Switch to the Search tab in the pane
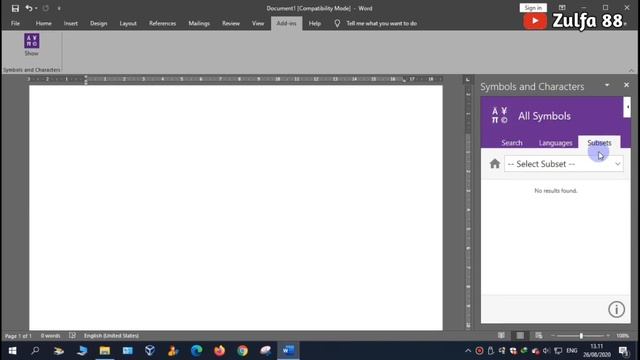 [x=511, y=143]
